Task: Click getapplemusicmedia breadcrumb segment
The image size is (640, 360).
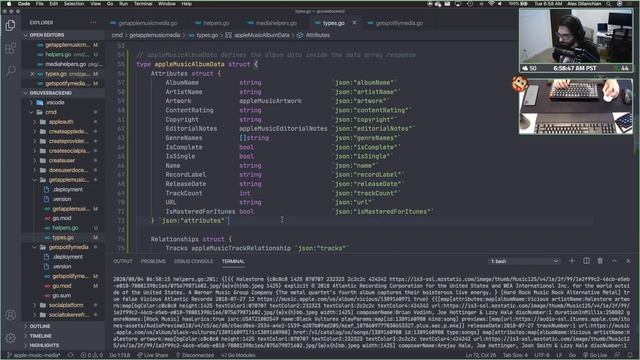Action: [x=155, y=35]
